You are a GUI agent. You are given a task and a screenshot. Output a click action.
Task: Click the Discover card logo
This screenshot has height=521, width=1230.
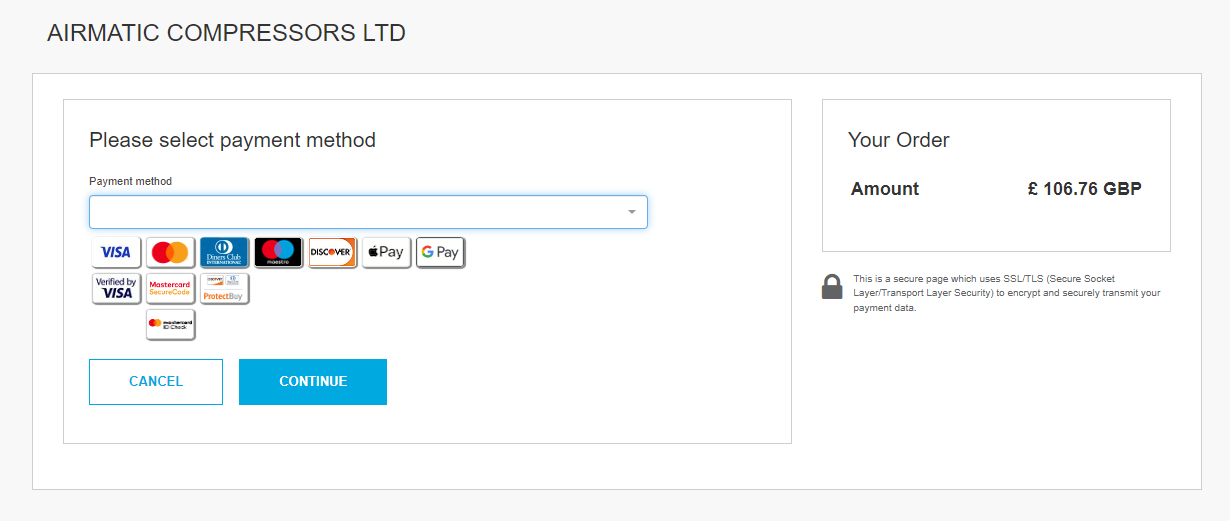click(x=332, y=252)
